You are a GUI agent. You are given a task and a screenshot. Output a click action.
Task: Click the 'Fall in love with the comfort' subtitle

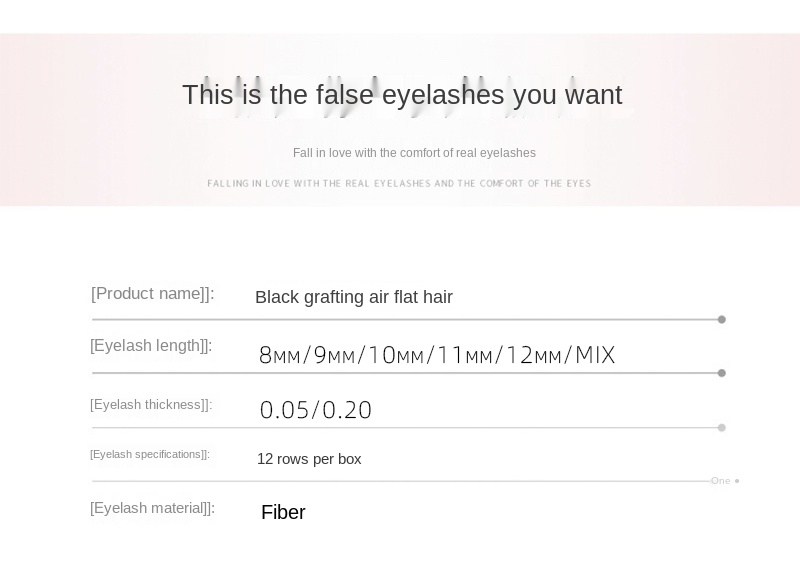pos(414,153)
